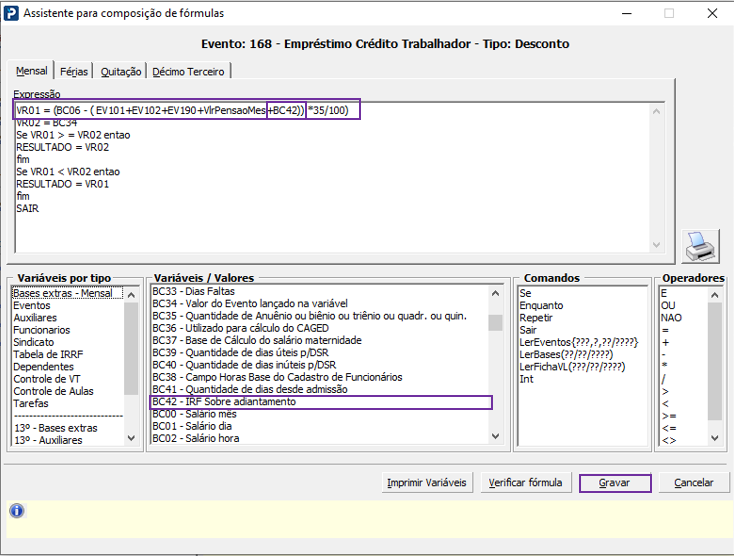Viewport: 734px width, 558px height.
Task: Click Imprimir Variáveis button
Action: coord(428,483)
